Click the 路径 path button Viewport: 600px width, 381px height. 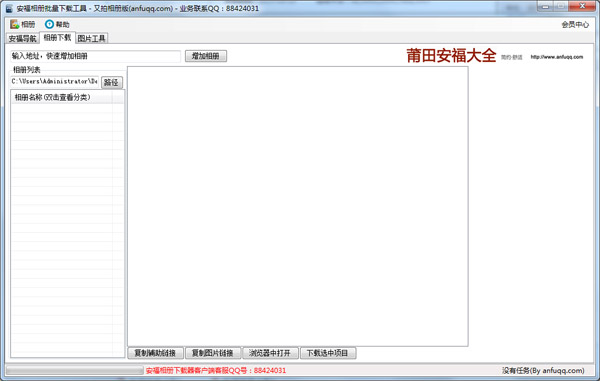pos(111,82)
